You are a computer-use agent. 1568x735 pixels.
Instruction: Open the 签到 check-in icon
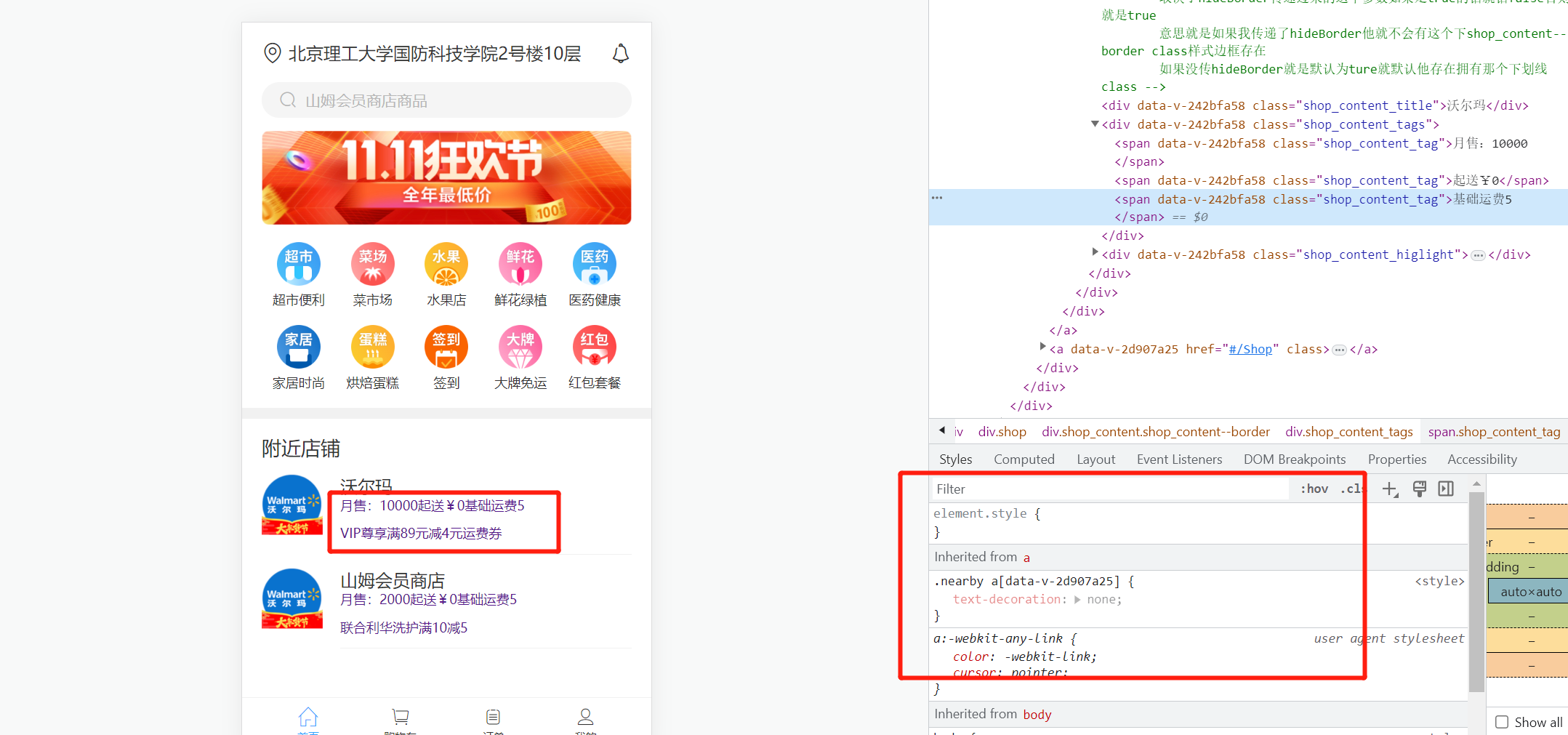coord(446,348)
